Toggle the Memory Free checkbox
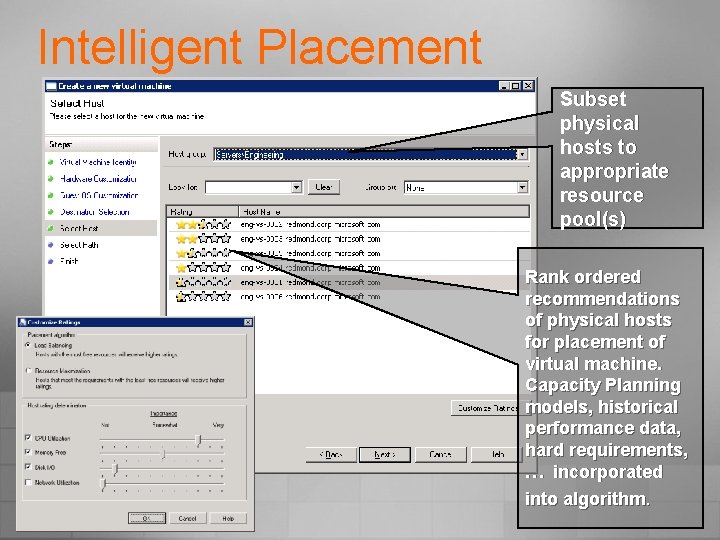720x540 pixels. coord(28,452)
